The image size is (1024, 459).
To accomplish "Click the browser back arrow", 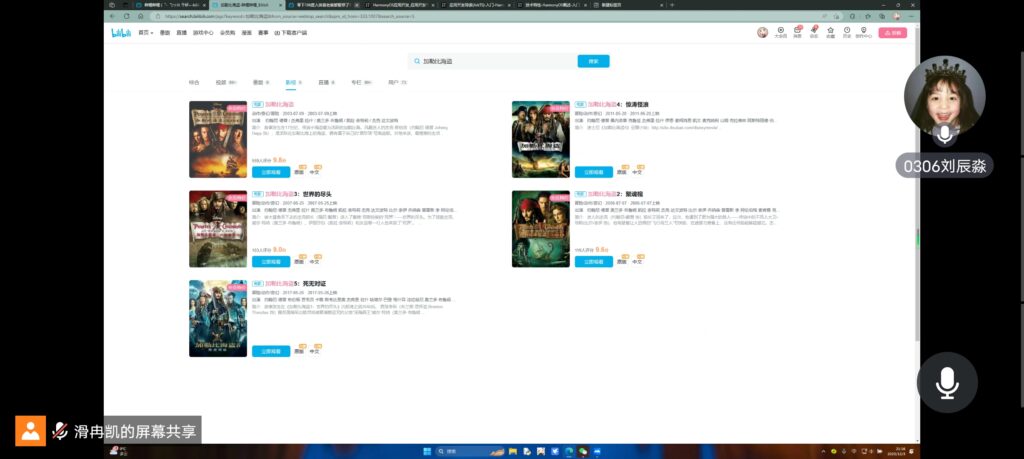I will [114, 16].
